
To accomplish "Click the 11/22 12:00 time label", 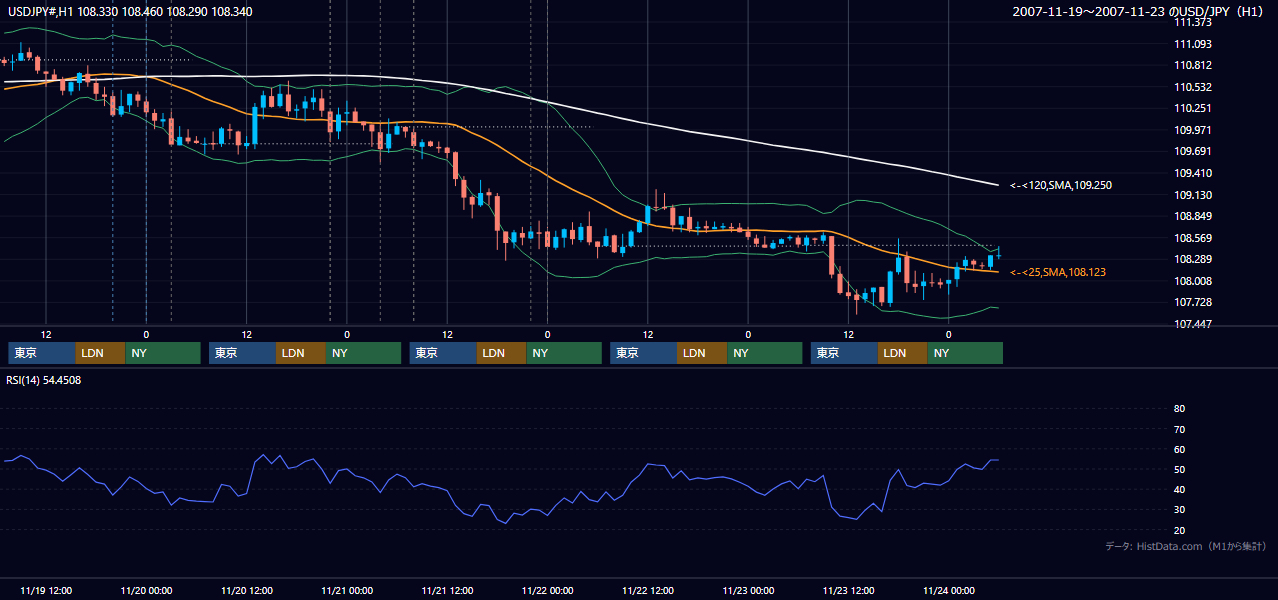I will tap(648, 590).
